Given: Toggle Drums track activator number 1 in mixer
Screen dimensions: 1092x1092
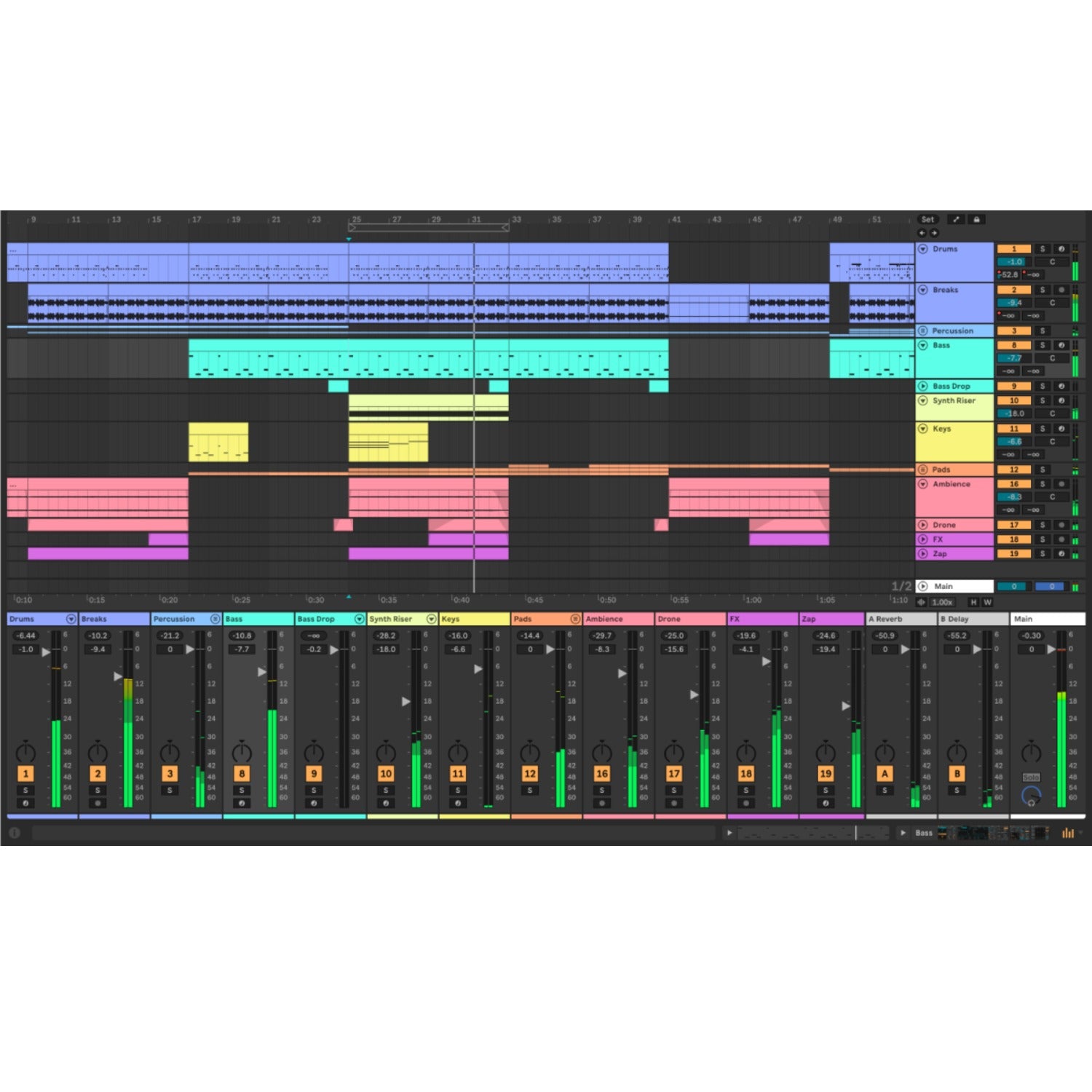Looking at the screenshot, I should [x=25, y=774].
